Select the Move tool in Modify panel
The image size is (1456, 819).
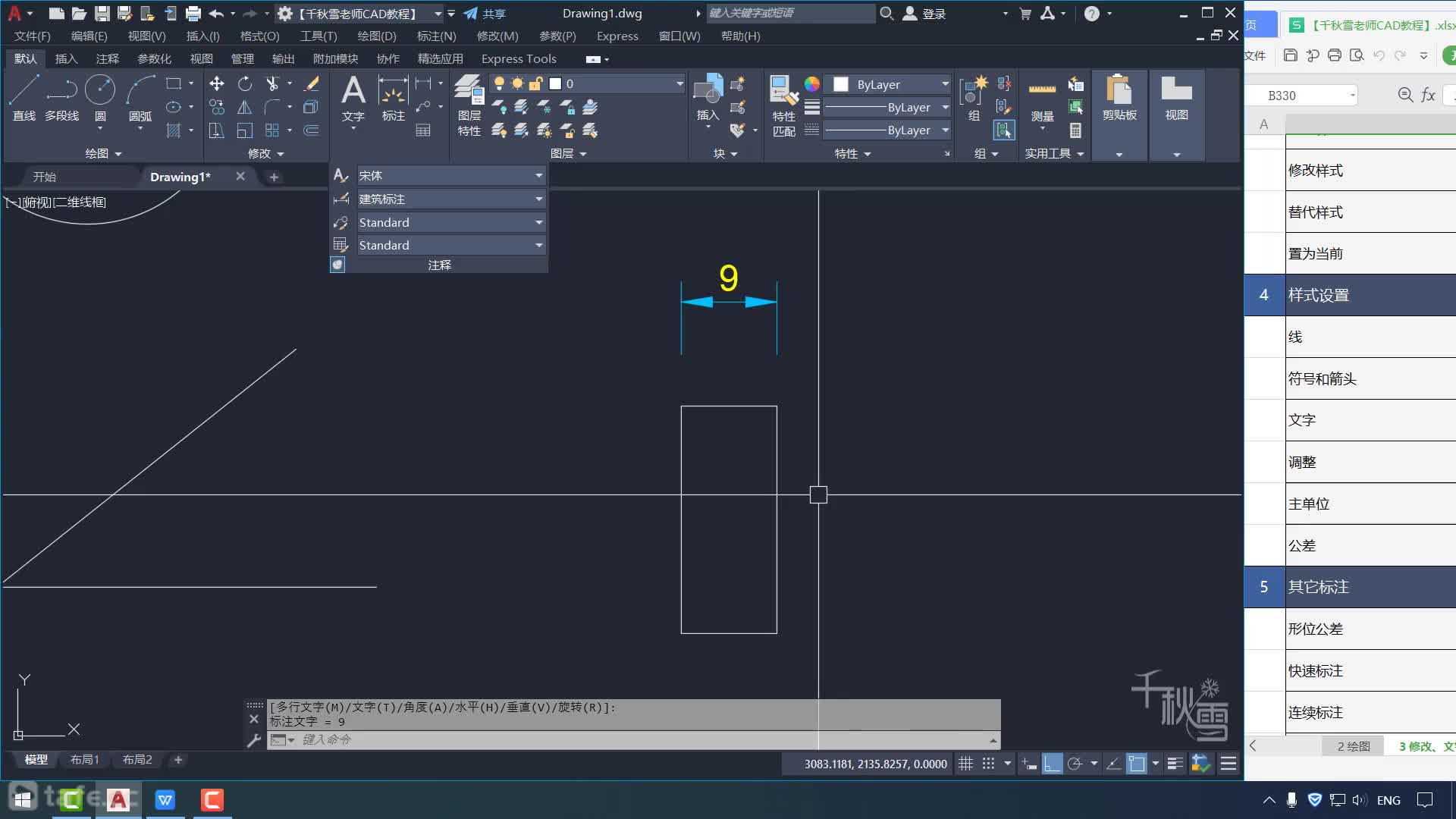[217, 83]
